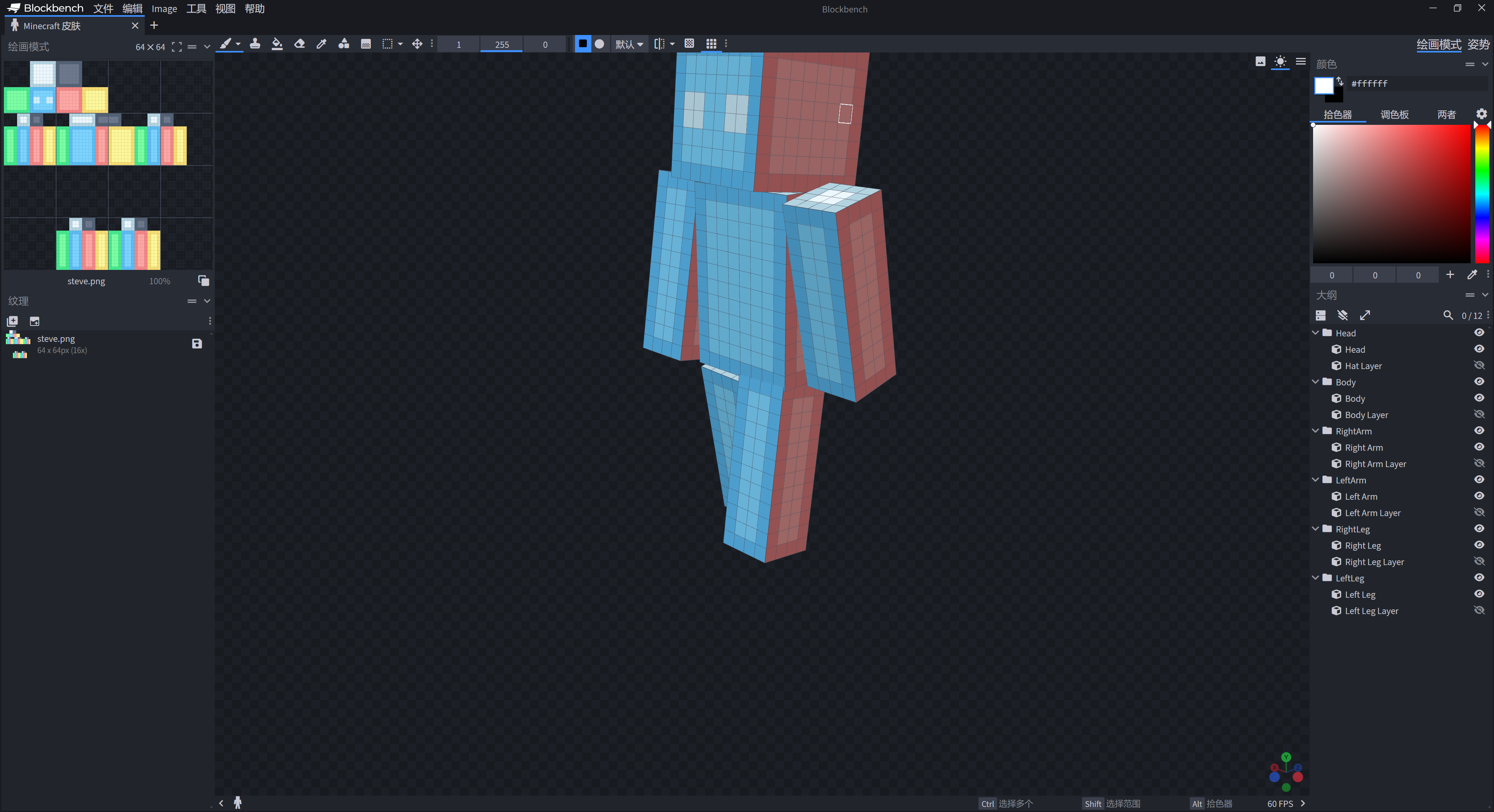Search the outliner elements
Image resolution: width=1494 pixels, height=812 pixels.
[x=1448, y=315]
